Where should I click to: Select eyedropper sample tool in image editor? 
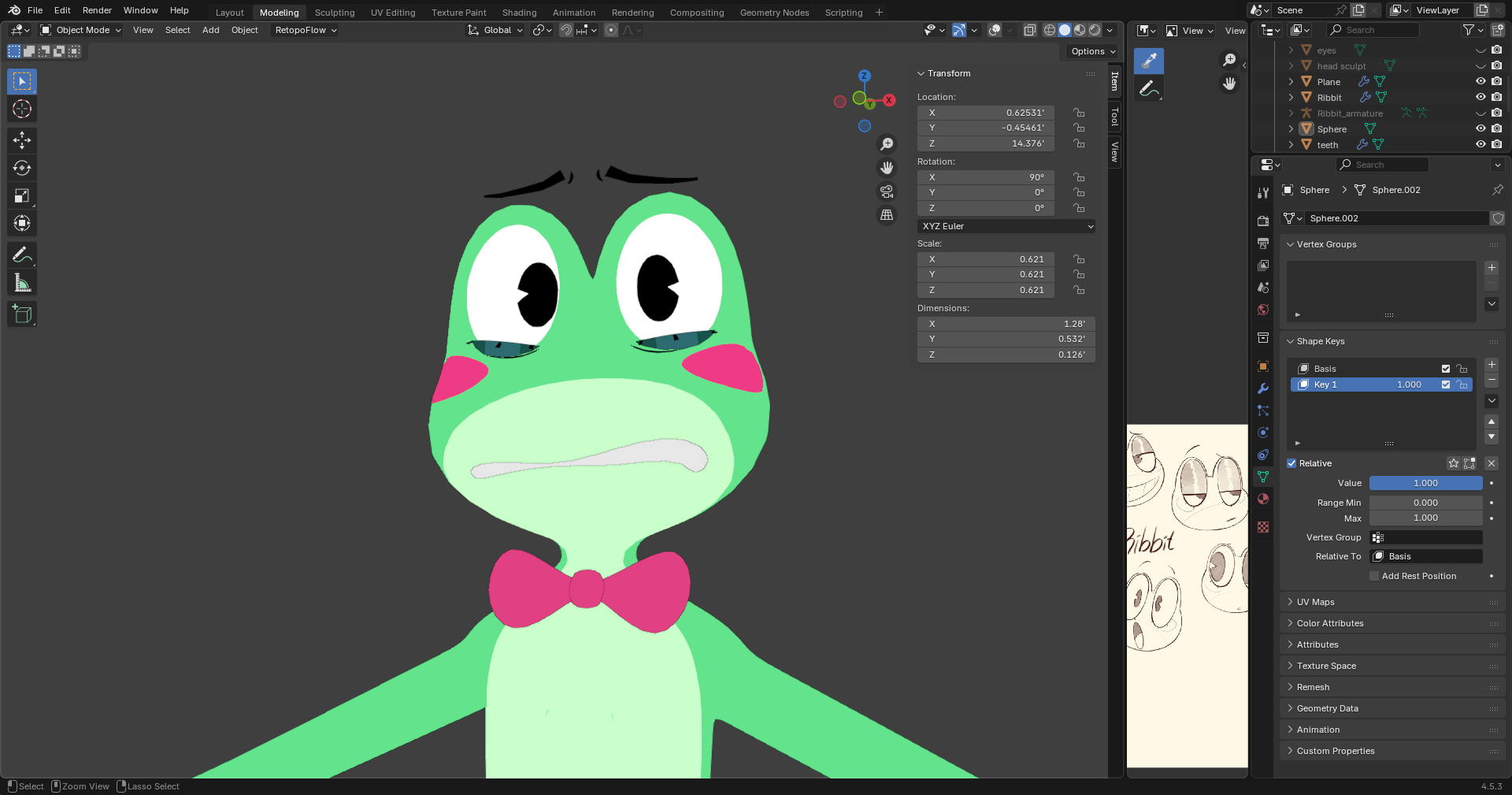point(1149,61)
